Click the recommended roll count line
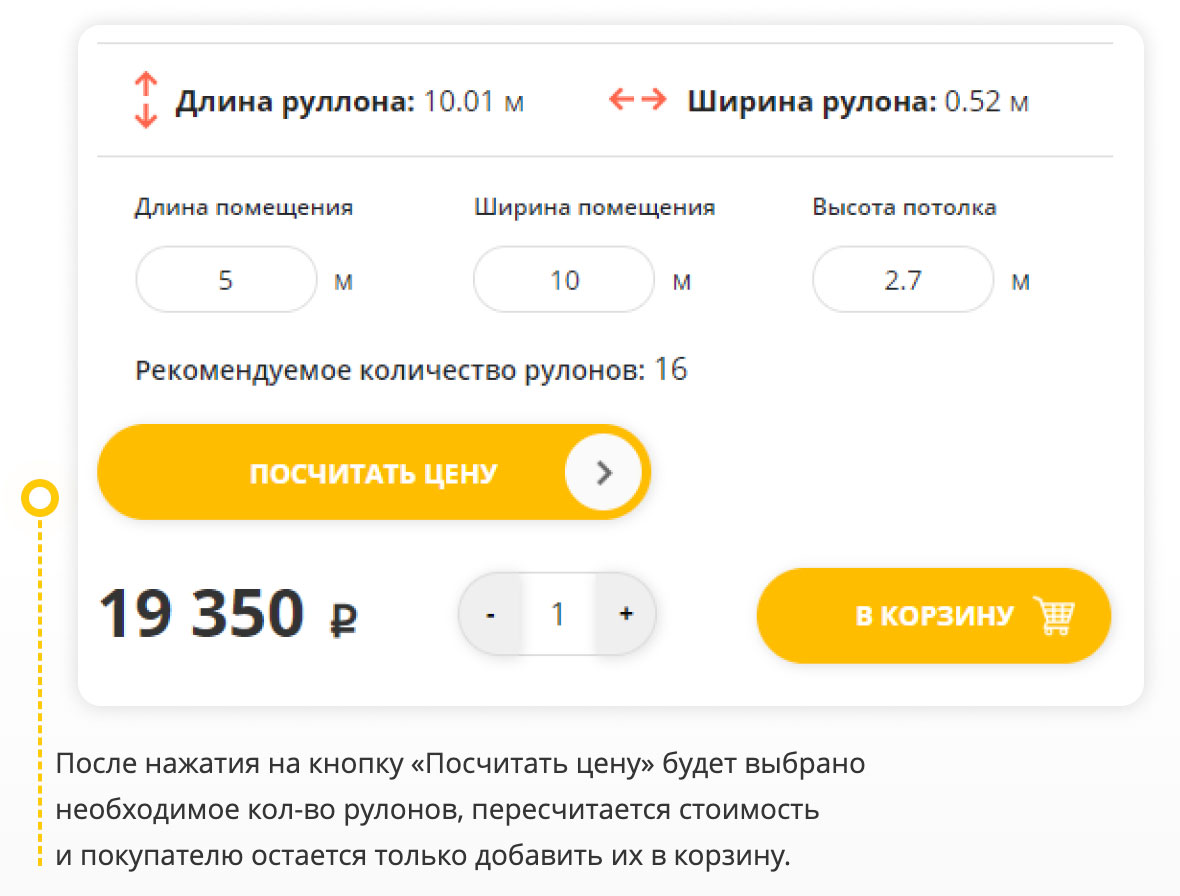The height and width of the screenshot is (896, 1180). [x=411, y=371]
